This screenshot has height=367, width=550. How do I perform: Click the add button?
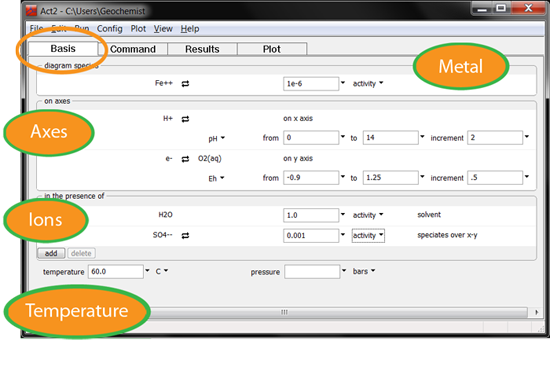coord(51,253)
